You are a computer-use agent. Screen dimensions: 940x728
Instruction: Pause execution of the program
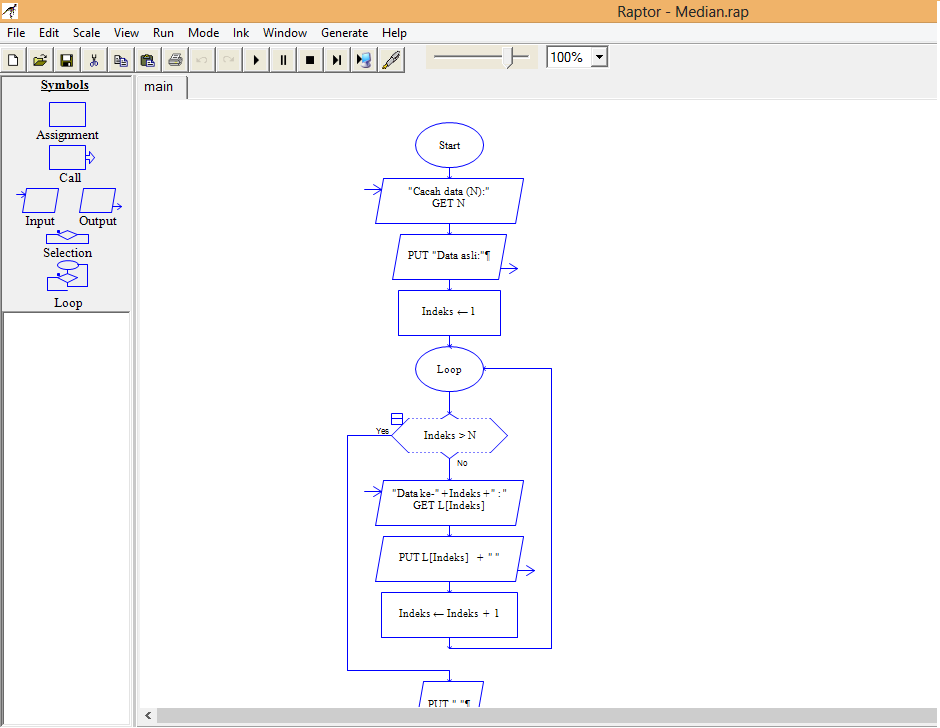283,59
